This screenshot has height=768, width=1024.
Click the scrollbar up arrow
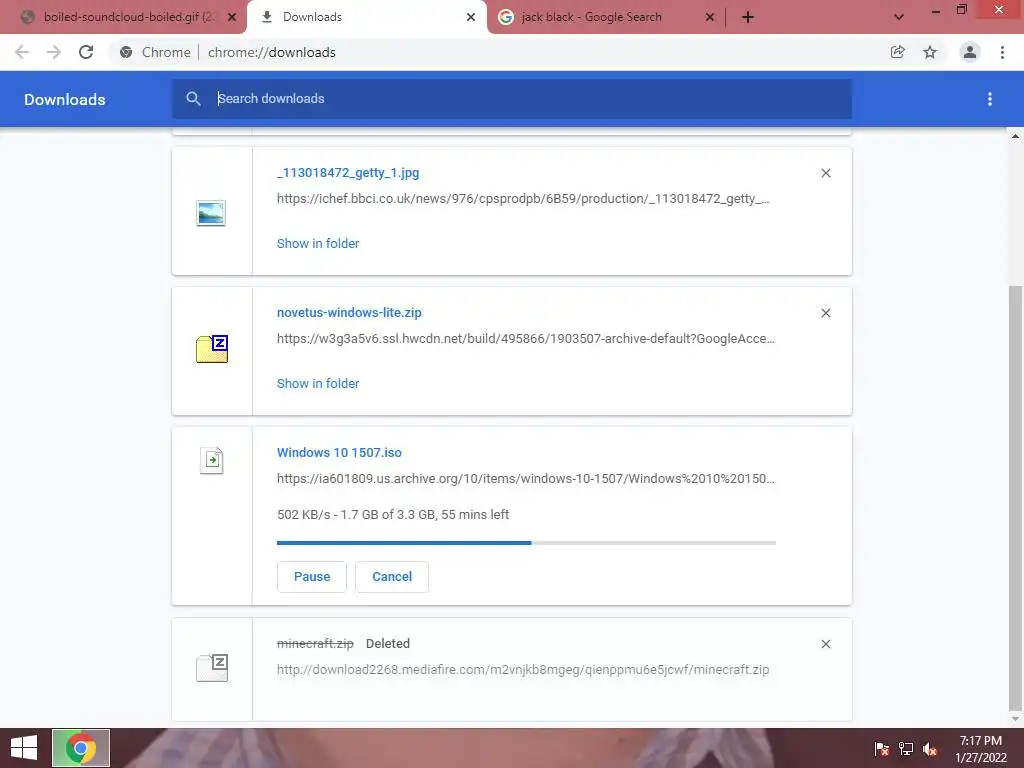point(1015,136)
